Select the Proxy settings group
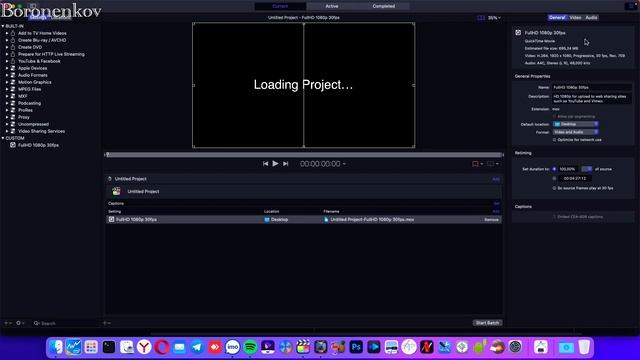This screenshot has width=640, height=360. point(24,117)
